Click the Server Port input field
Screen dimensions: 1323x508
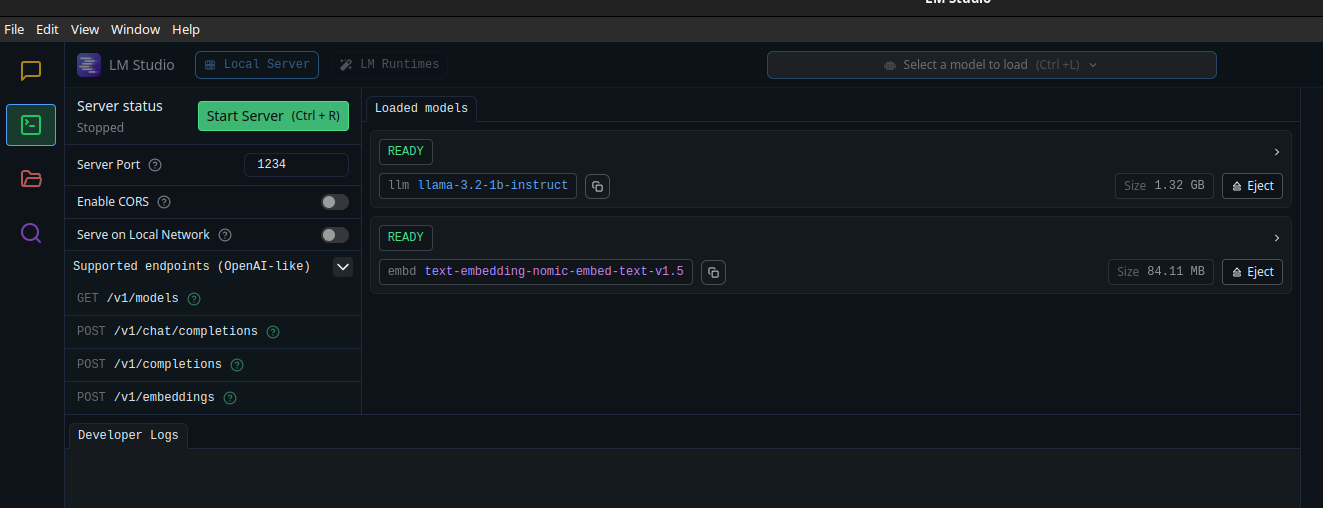click(296, 165)
